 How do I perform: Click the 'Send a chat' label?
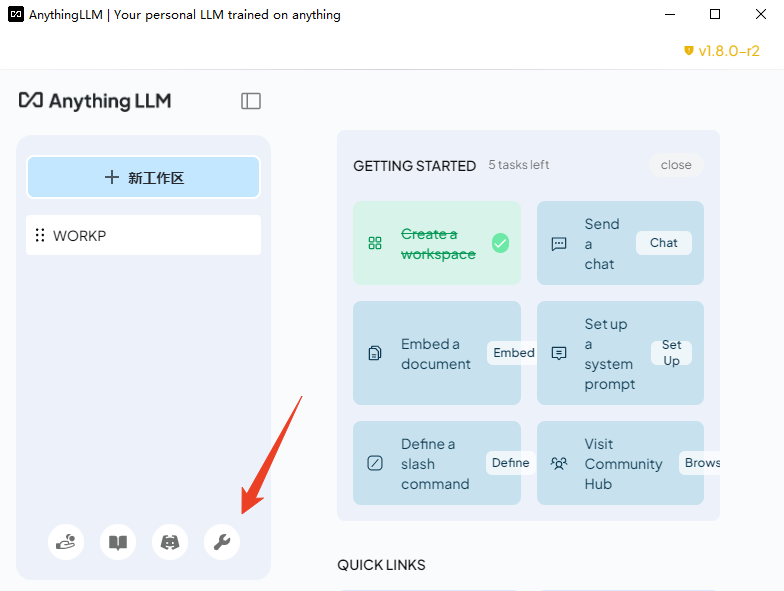point(602,244)
